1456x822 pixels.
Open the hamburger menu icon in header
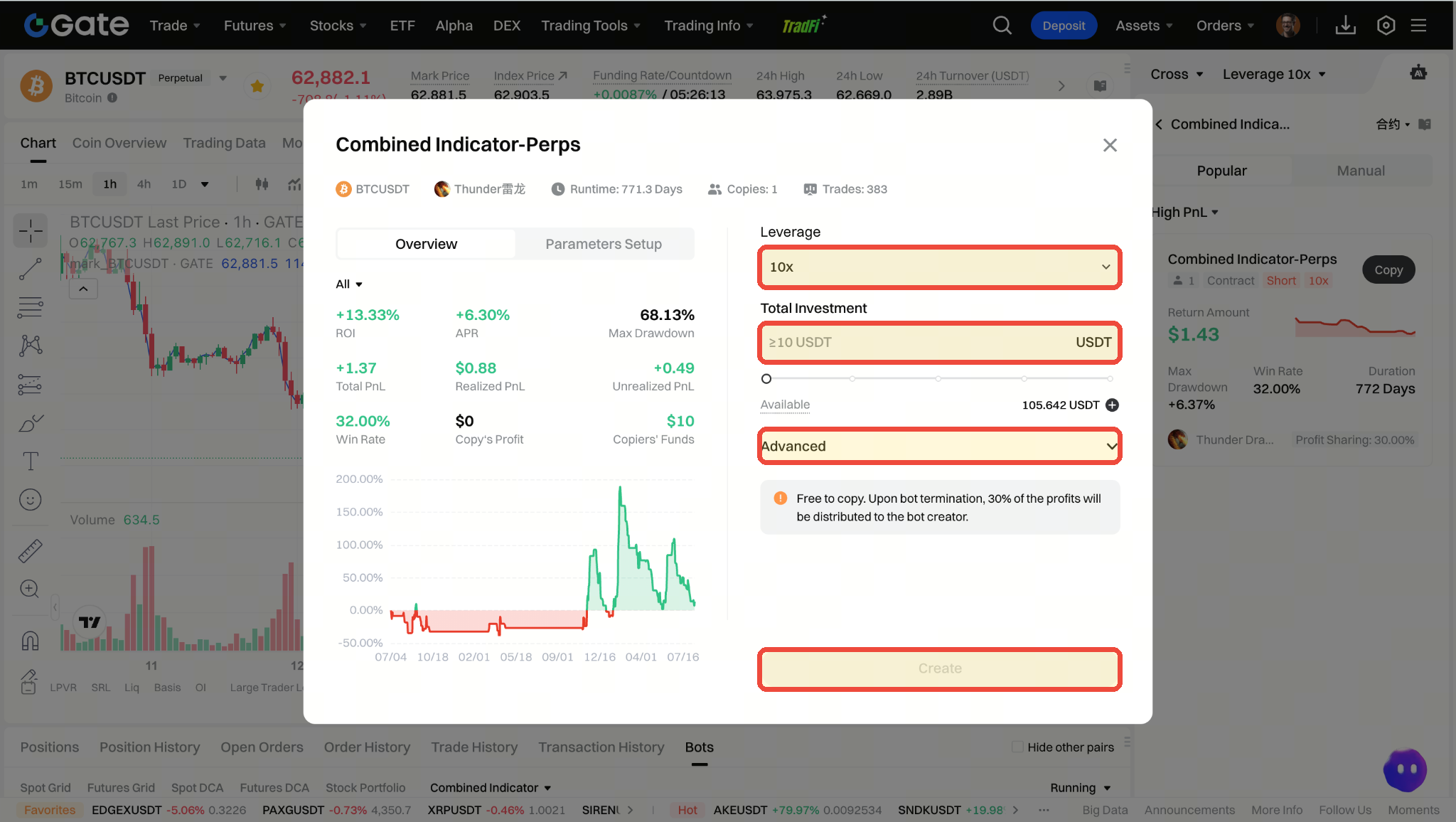(x=1419, y=26)
